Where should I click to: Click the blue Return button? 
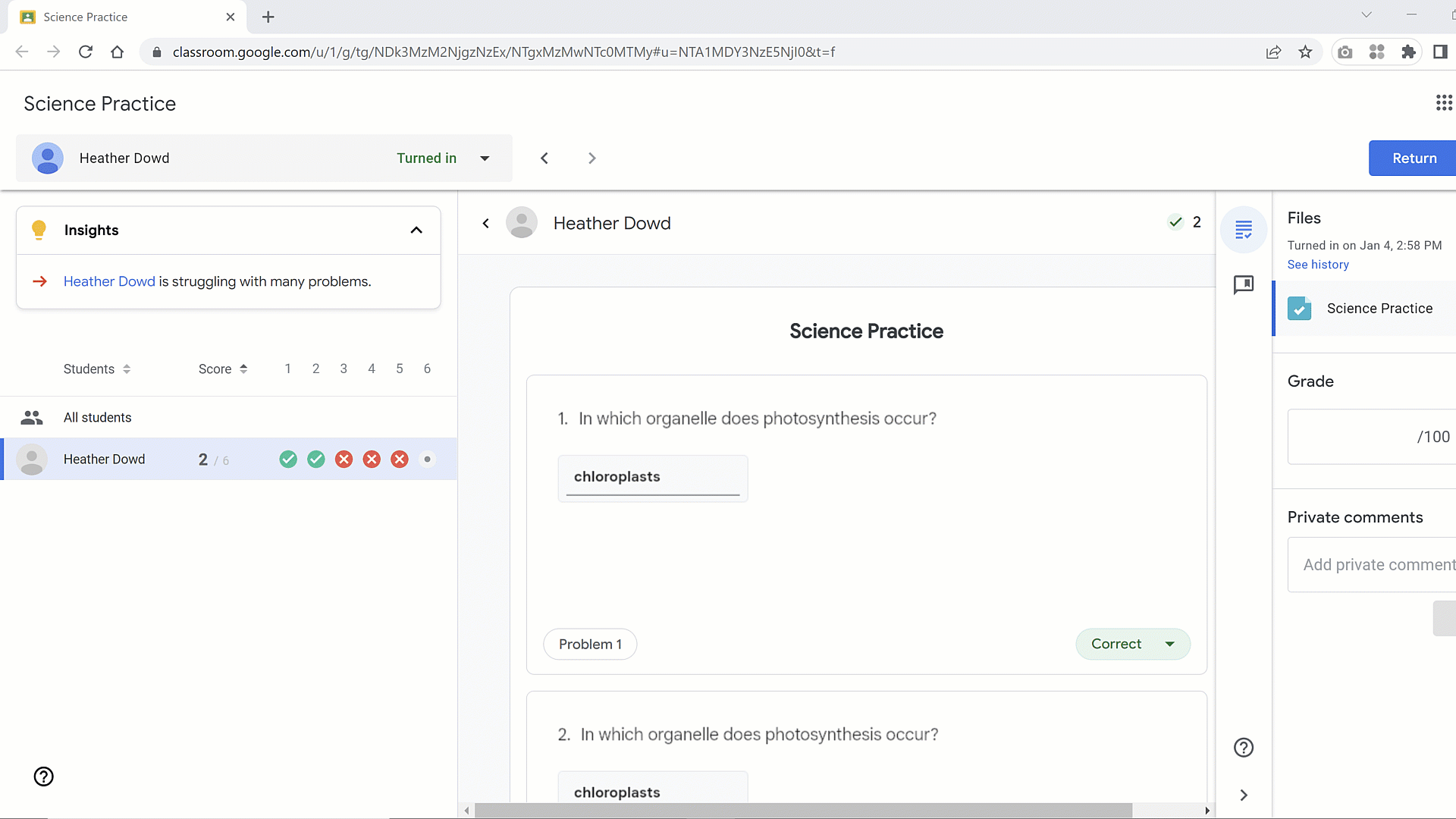pos(1414,158)
